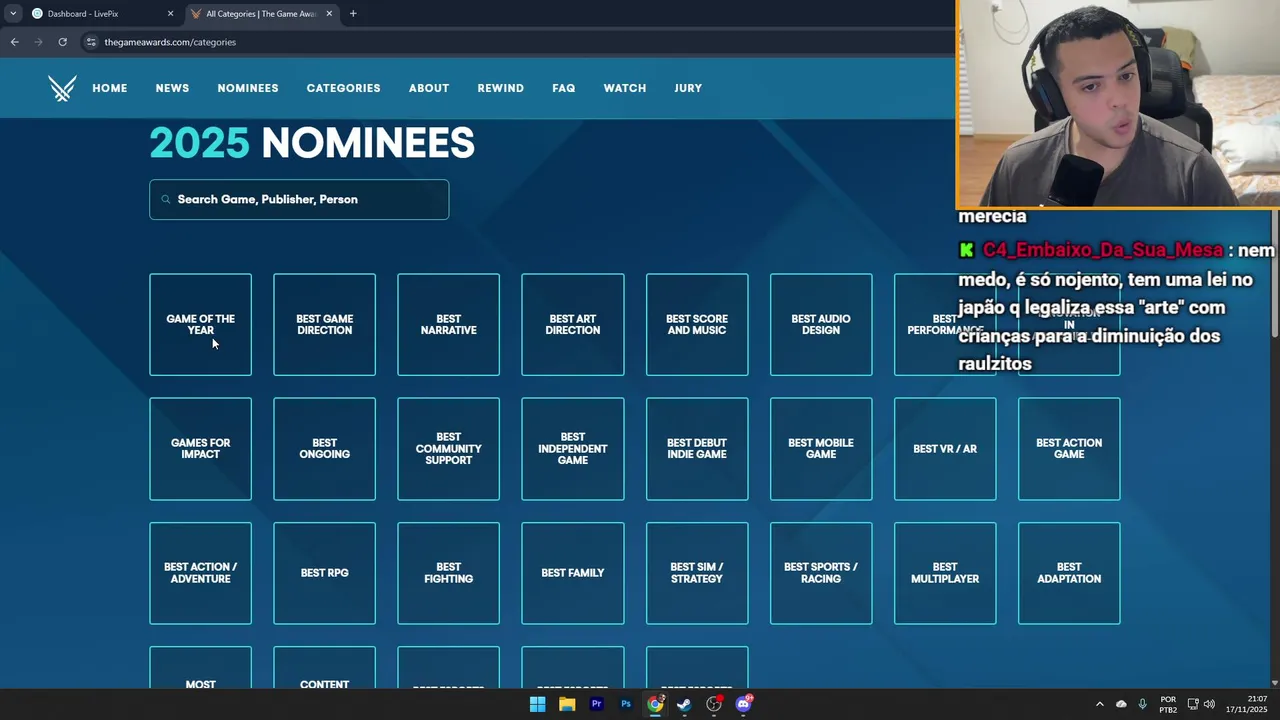Screen dimensions: 1280x720
Task: Click the search magnifier icon in the nominees field
Action: [x=166, y=199]
